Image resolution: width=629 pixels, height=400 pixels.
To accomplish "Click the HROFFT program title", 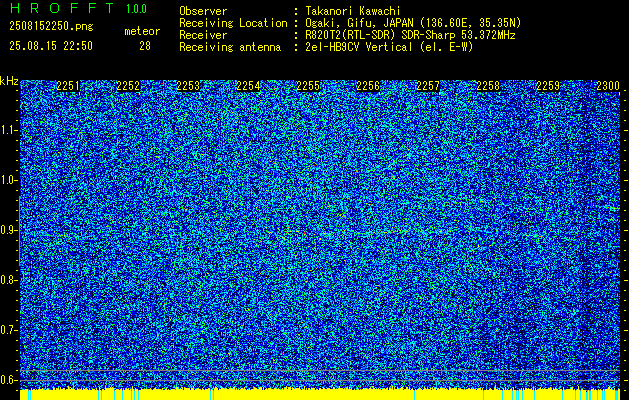I will click(x=62, y=8).
